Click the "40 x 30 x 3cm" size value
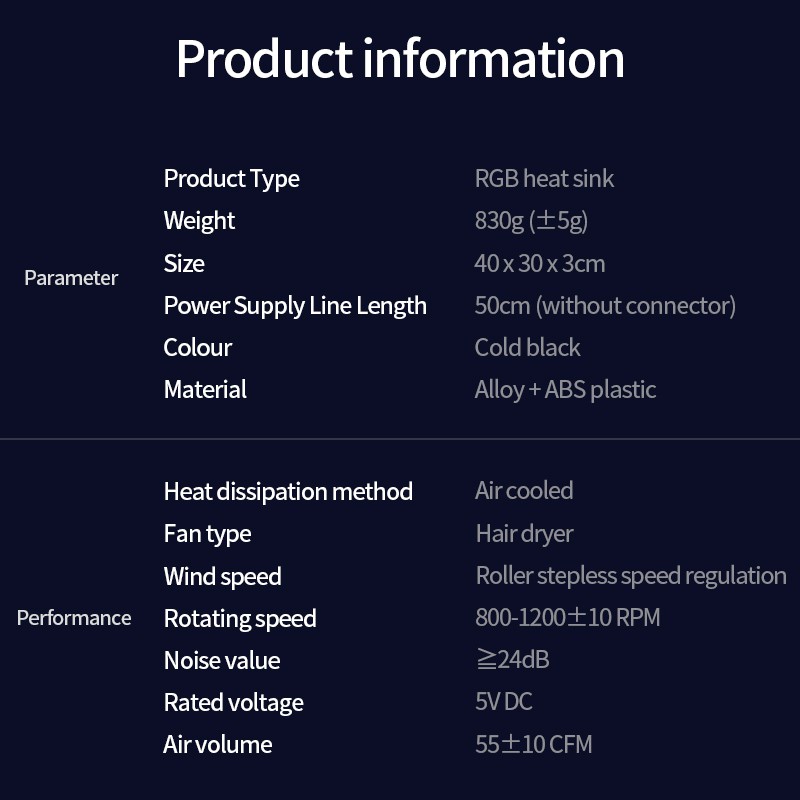This screenshot has height=800, width=800. (539, 264)
